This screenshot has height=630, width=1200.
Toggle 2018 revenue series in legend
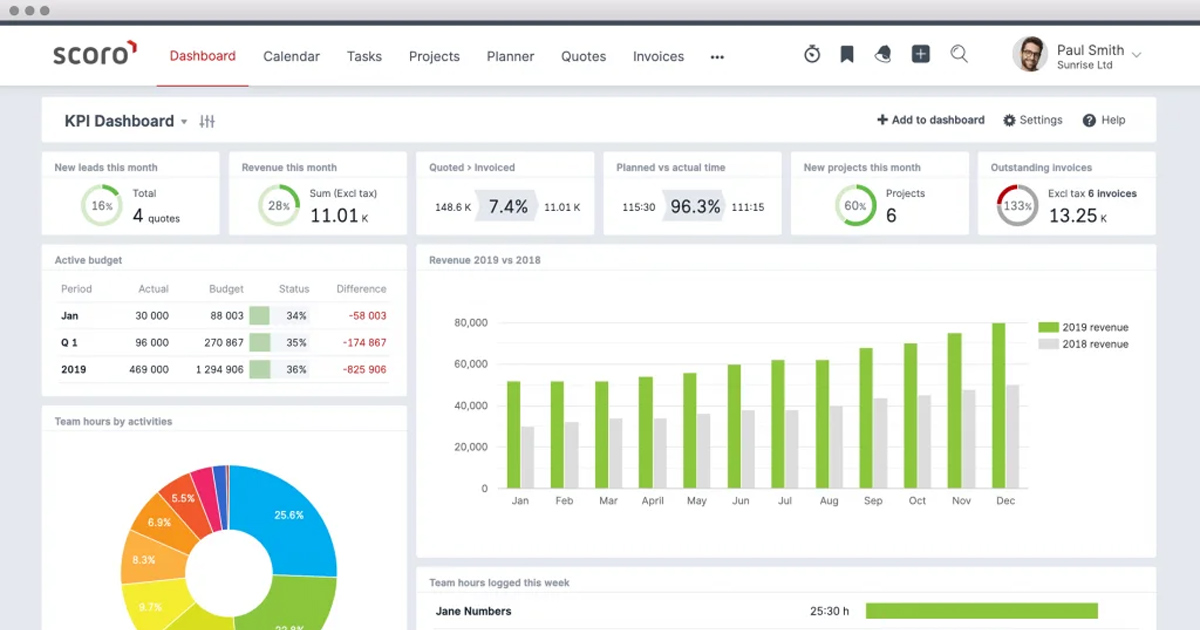1083,344
